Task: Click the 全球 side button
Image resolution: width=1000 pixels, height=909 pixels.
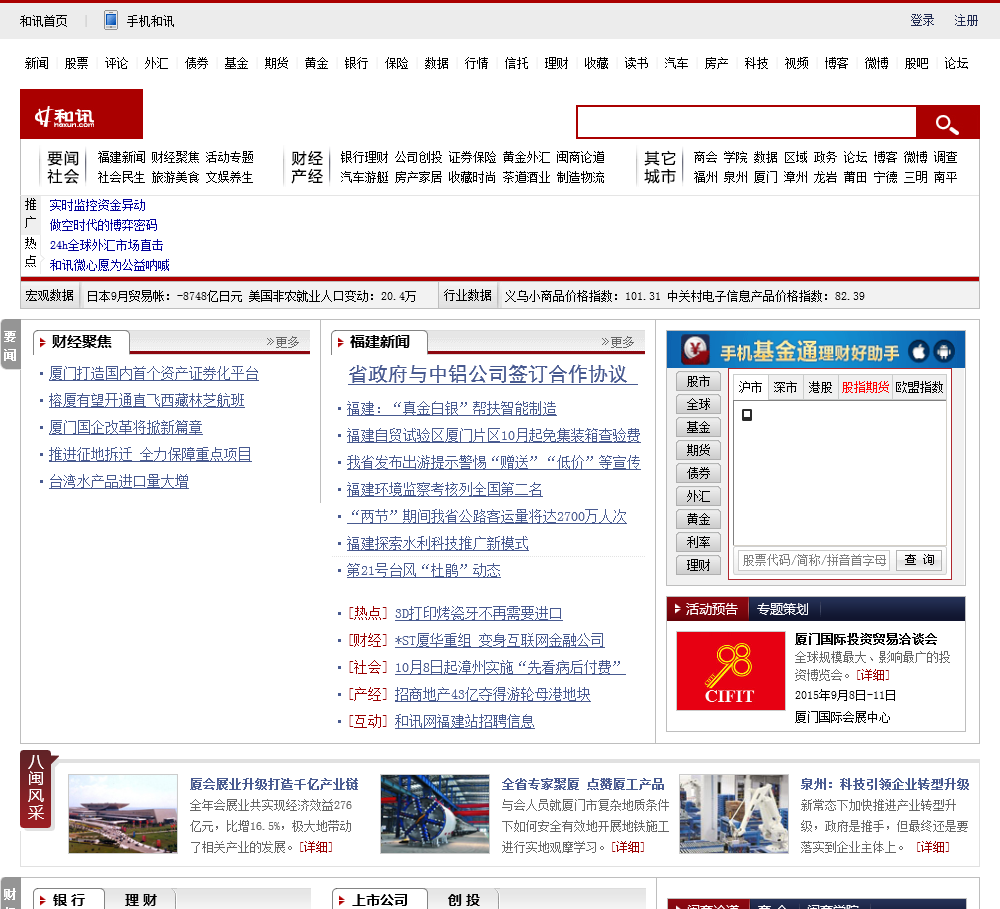Action: [x=698, y=404]
